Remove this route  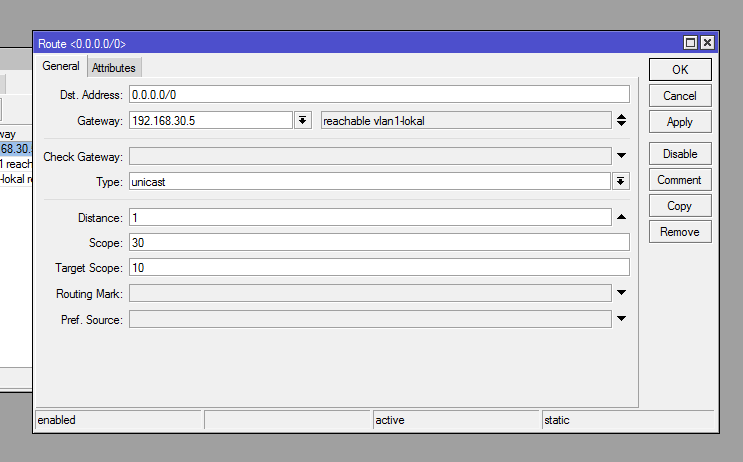680,232
